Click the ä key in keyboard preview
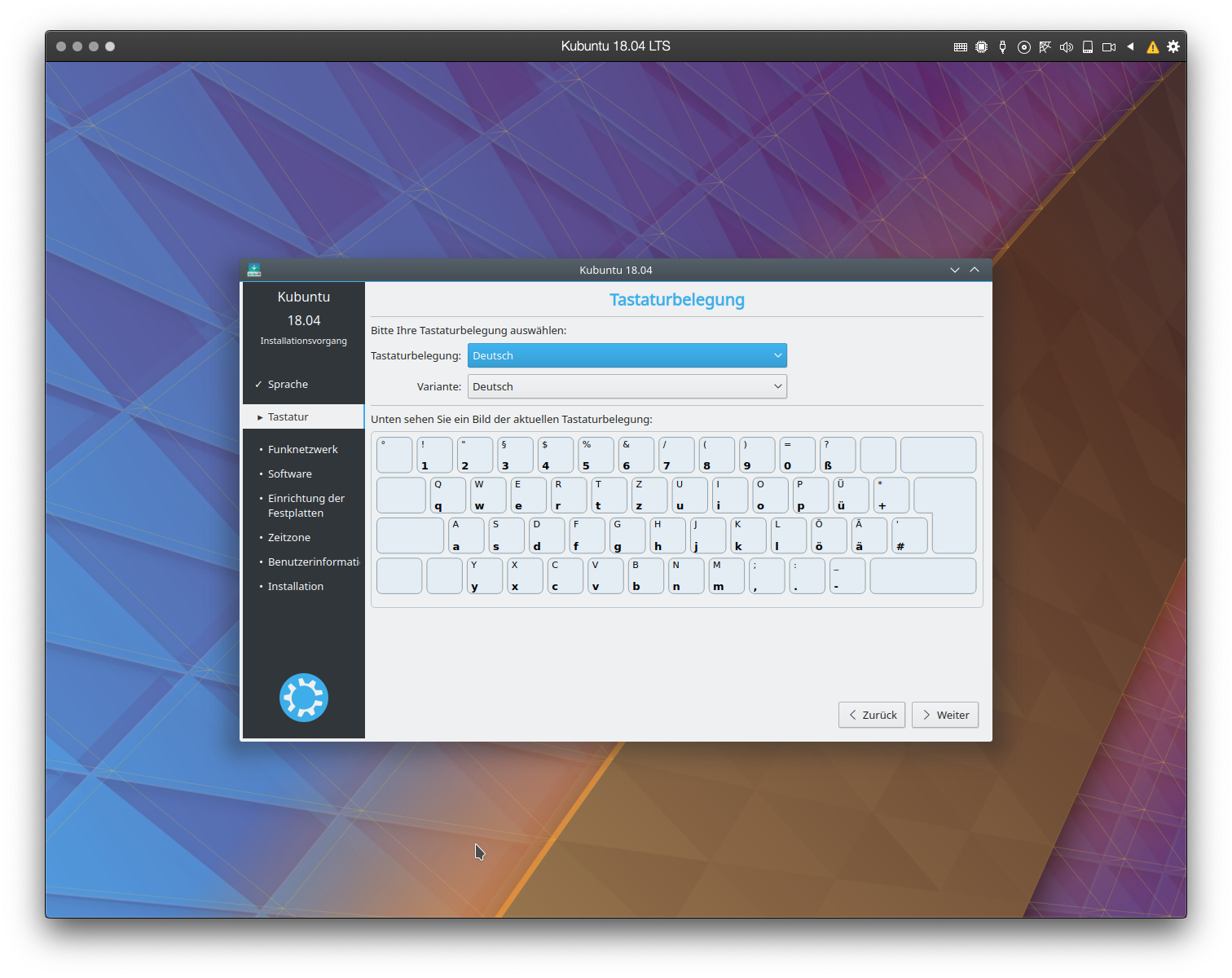 (x=869, y=535)
